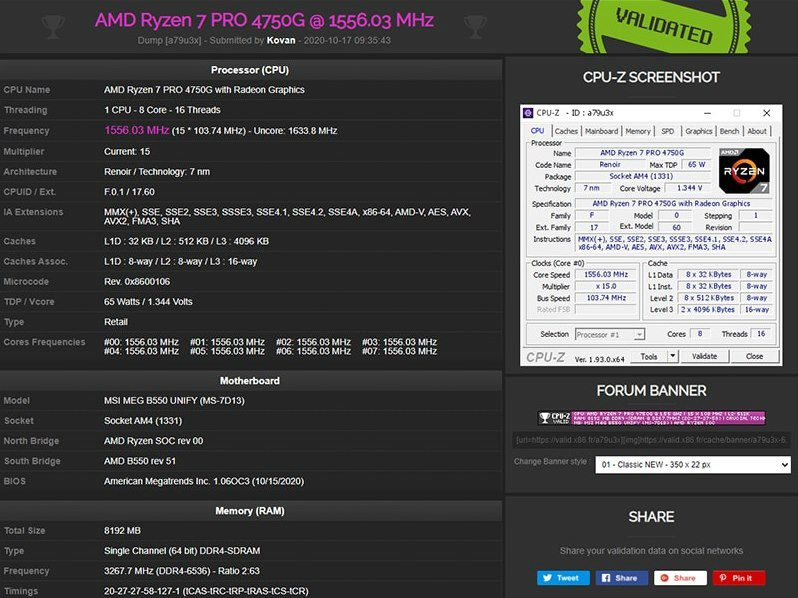This screenshot has height=598, width=798.
Task: Click the blue Facebook Share button
Action: coord(622,578)
